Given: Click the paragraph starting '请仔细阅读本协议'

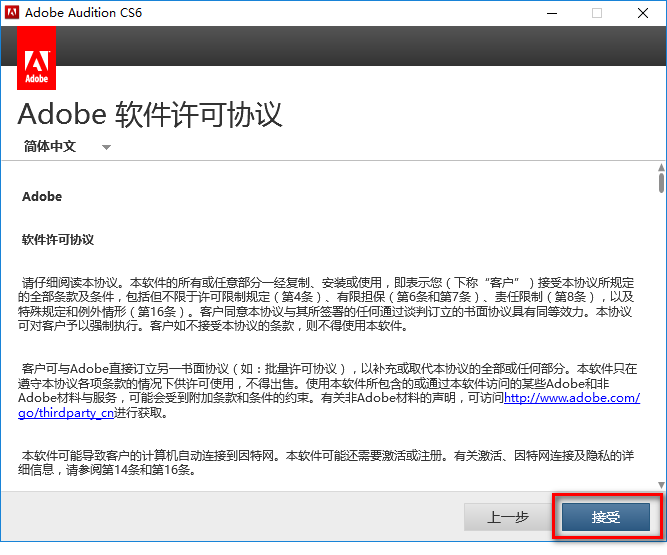Looking at the screenshot, I should [326, 304].
